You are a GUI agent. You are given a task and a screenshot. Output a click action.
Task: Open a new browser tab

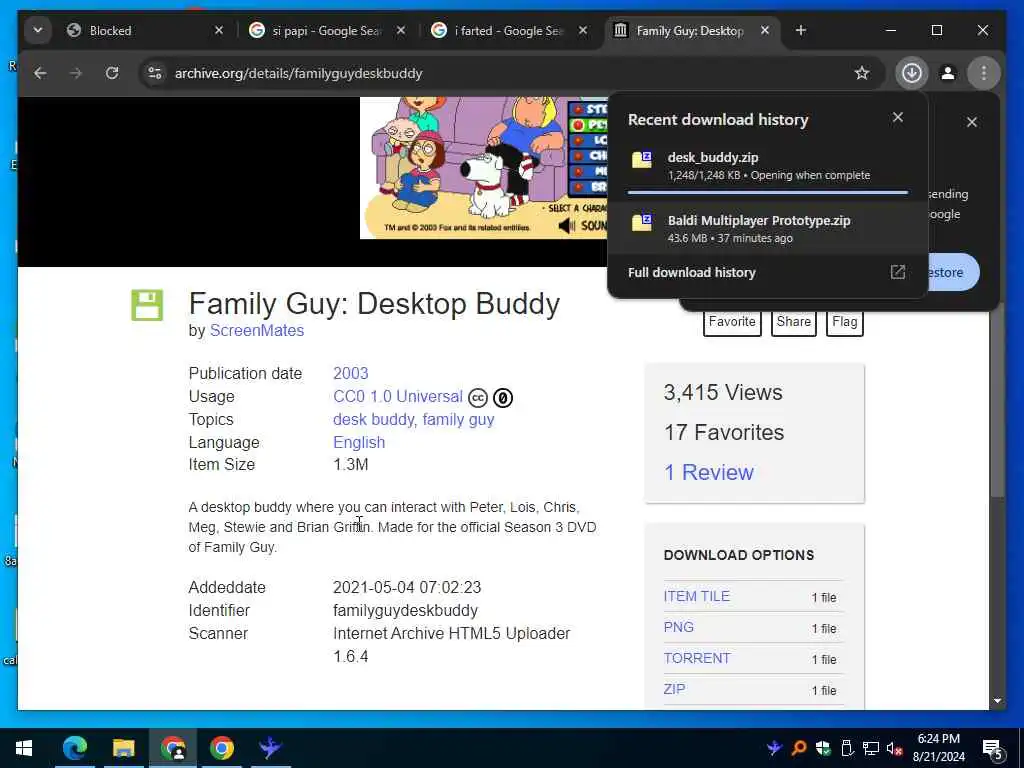click(801, 30)
